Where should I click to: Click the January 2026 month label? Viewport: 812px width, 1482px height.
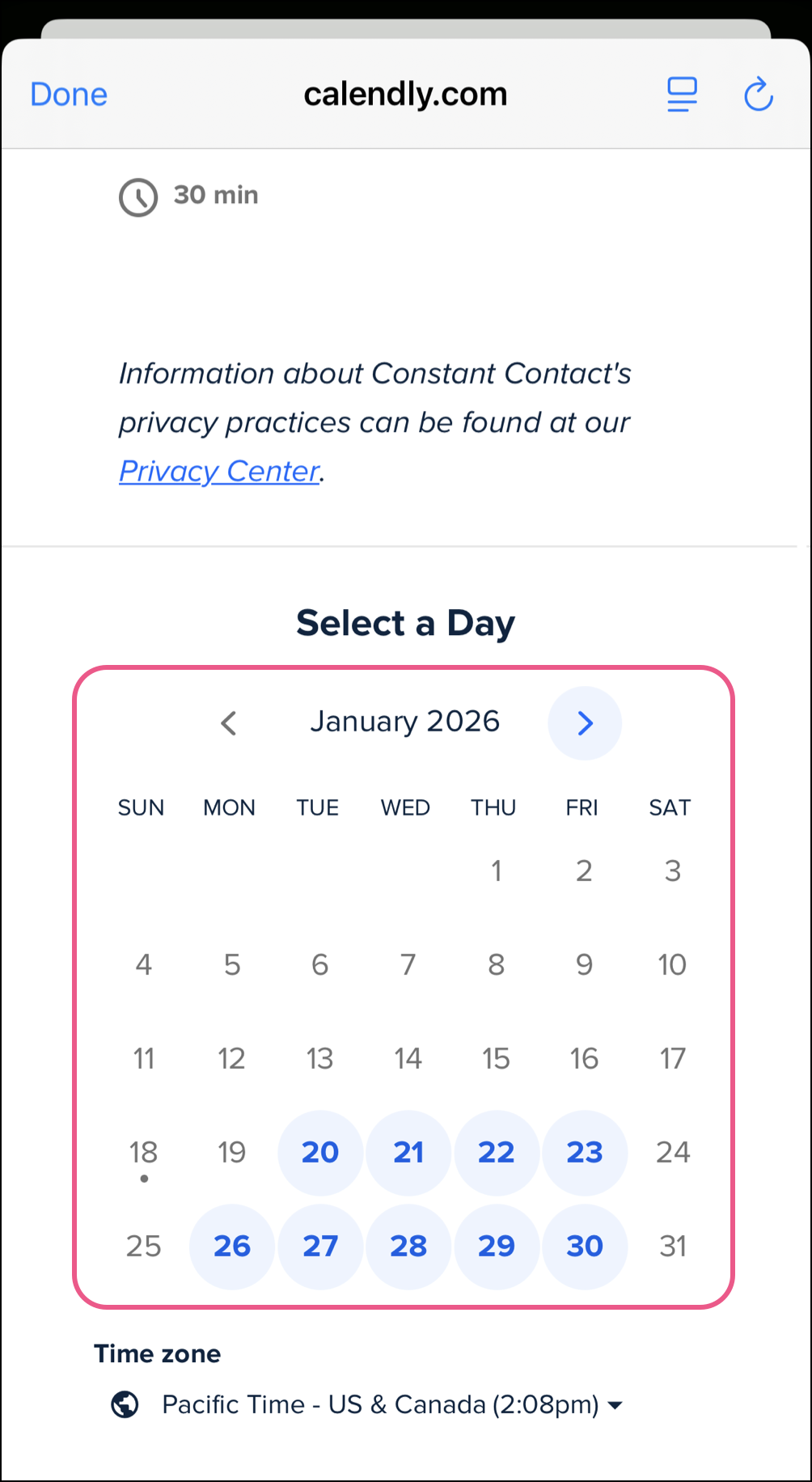tap(405, 722)
